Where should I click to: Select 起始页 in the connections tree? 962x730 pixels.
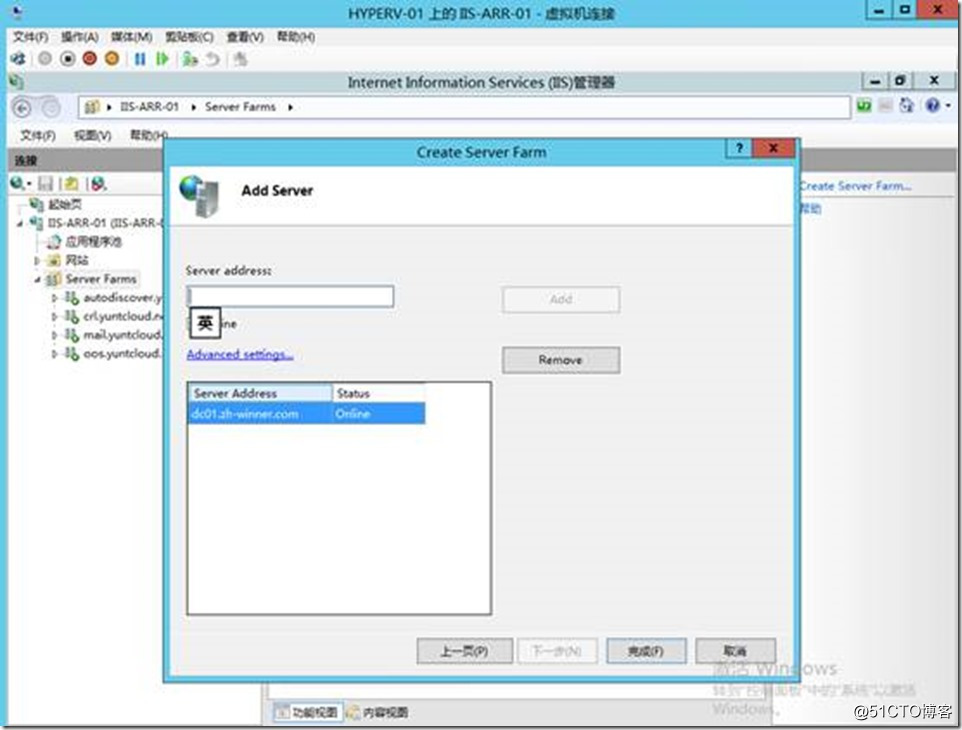click(64, 204)
